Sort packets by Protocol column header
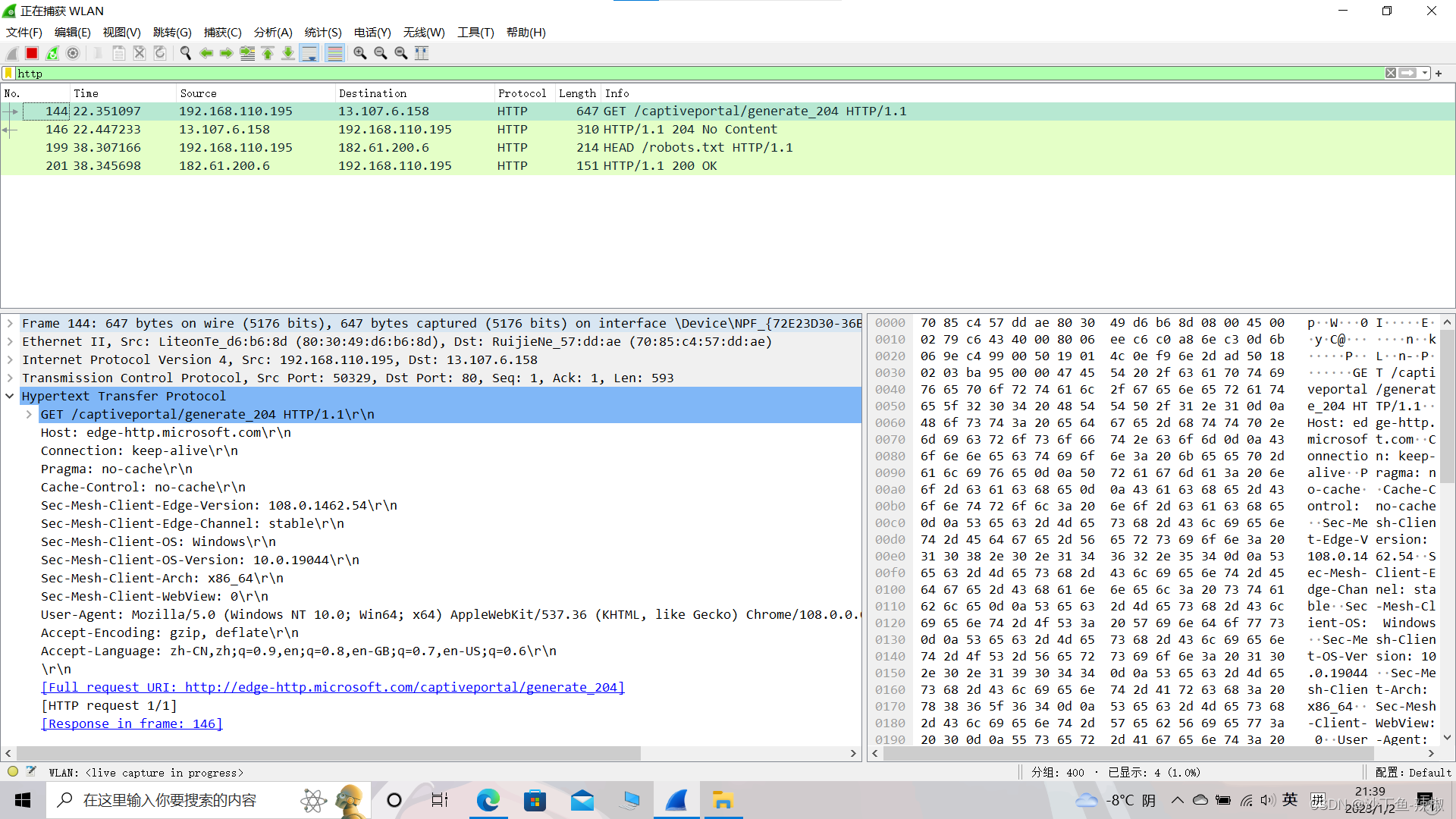 524,93
